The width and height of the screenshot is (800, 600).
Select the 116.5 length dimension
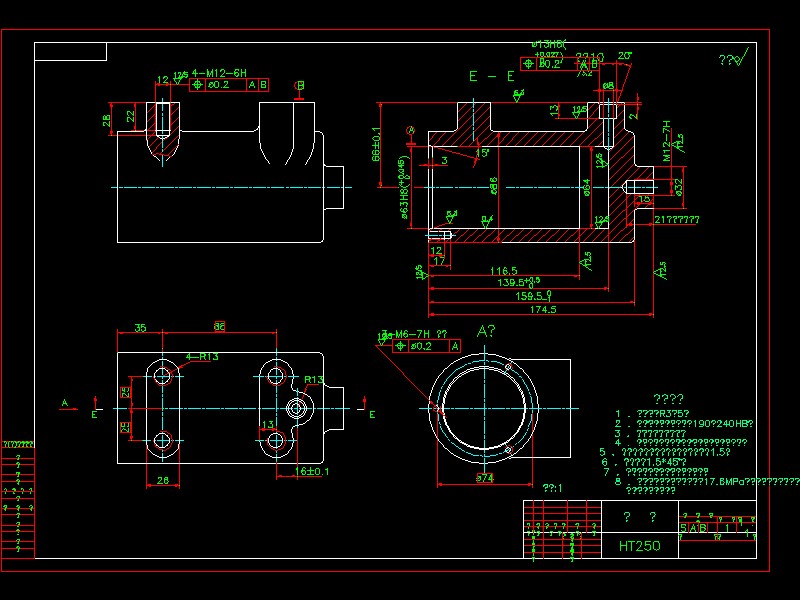pos(504,271)
